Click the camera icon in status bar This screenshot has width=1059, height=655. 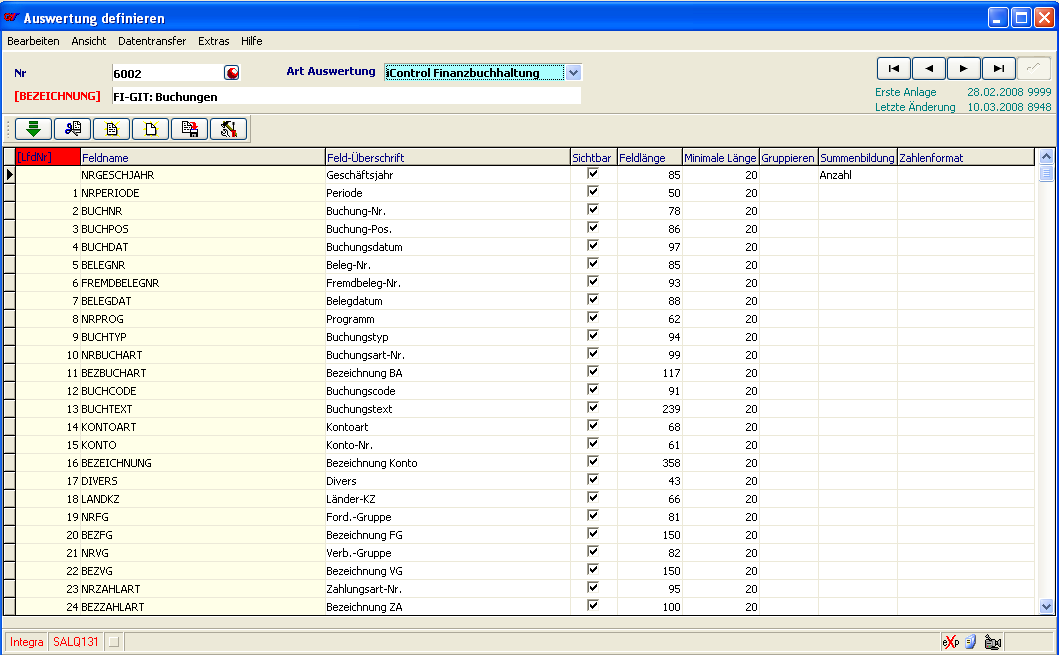coord(992,642)
